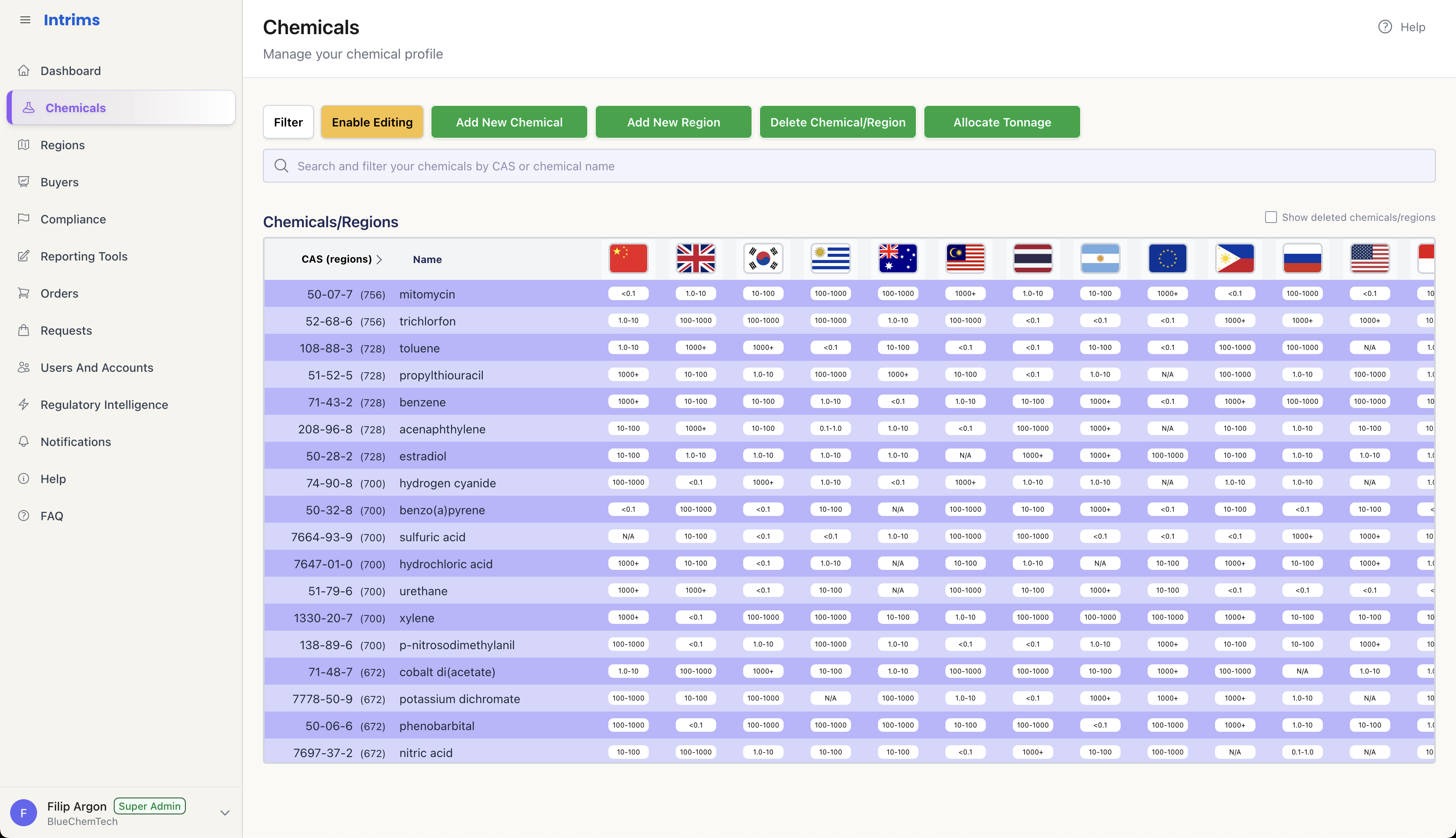Click the user avatar with letter F
Viewport: 1456px width, 838px height.
click(x=24, y=813)
